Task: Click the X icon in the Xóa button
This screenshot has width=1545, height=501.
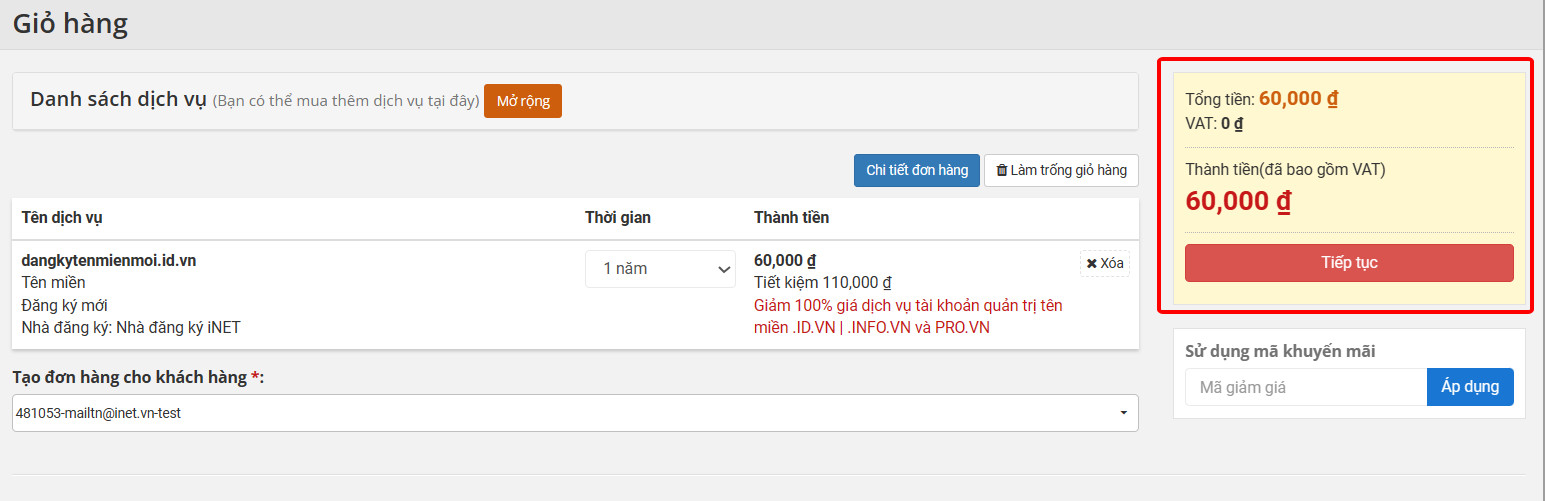Action: tap(1092, 264)
